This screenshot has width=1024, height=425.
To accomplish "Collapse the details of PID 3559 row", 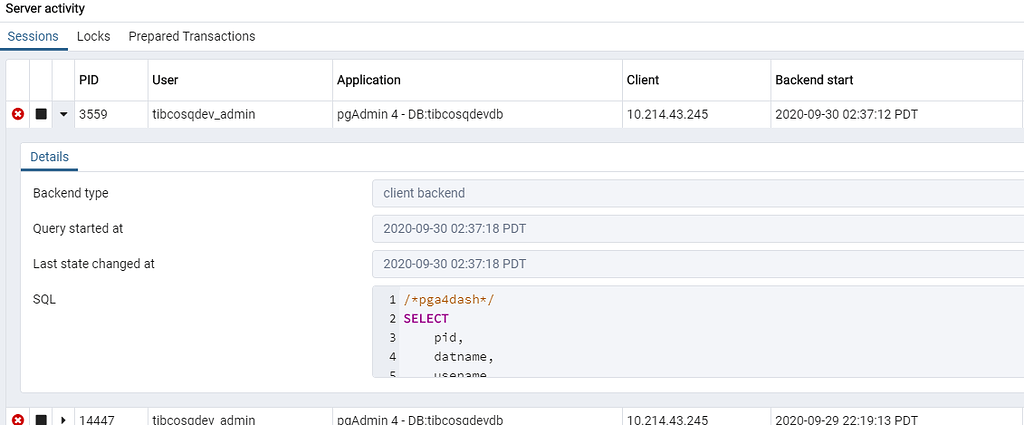I will pos(63,115).
